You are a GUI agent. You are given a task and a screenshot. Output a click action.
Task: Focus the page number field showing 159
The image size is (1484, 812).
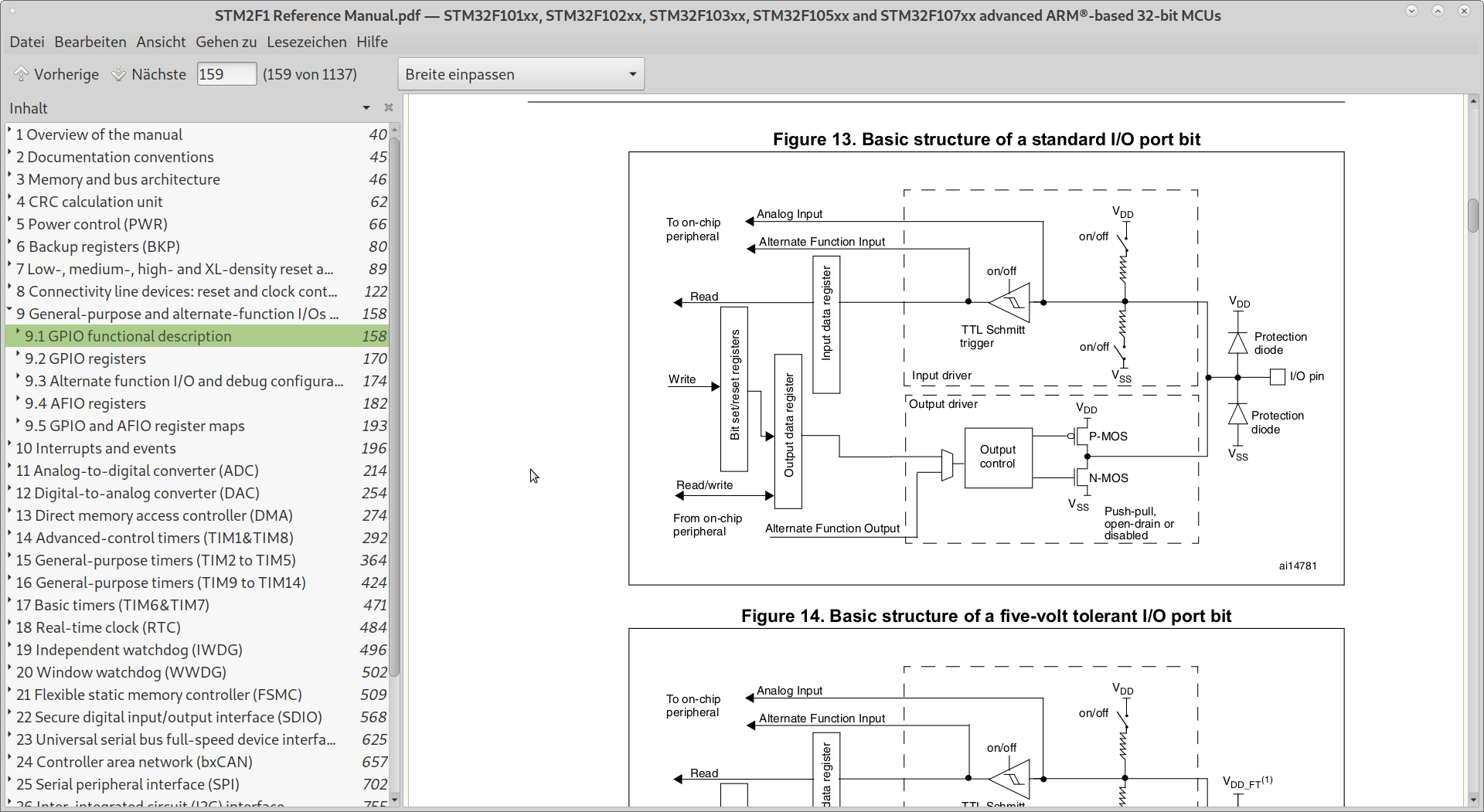click(x=226, y=74)
